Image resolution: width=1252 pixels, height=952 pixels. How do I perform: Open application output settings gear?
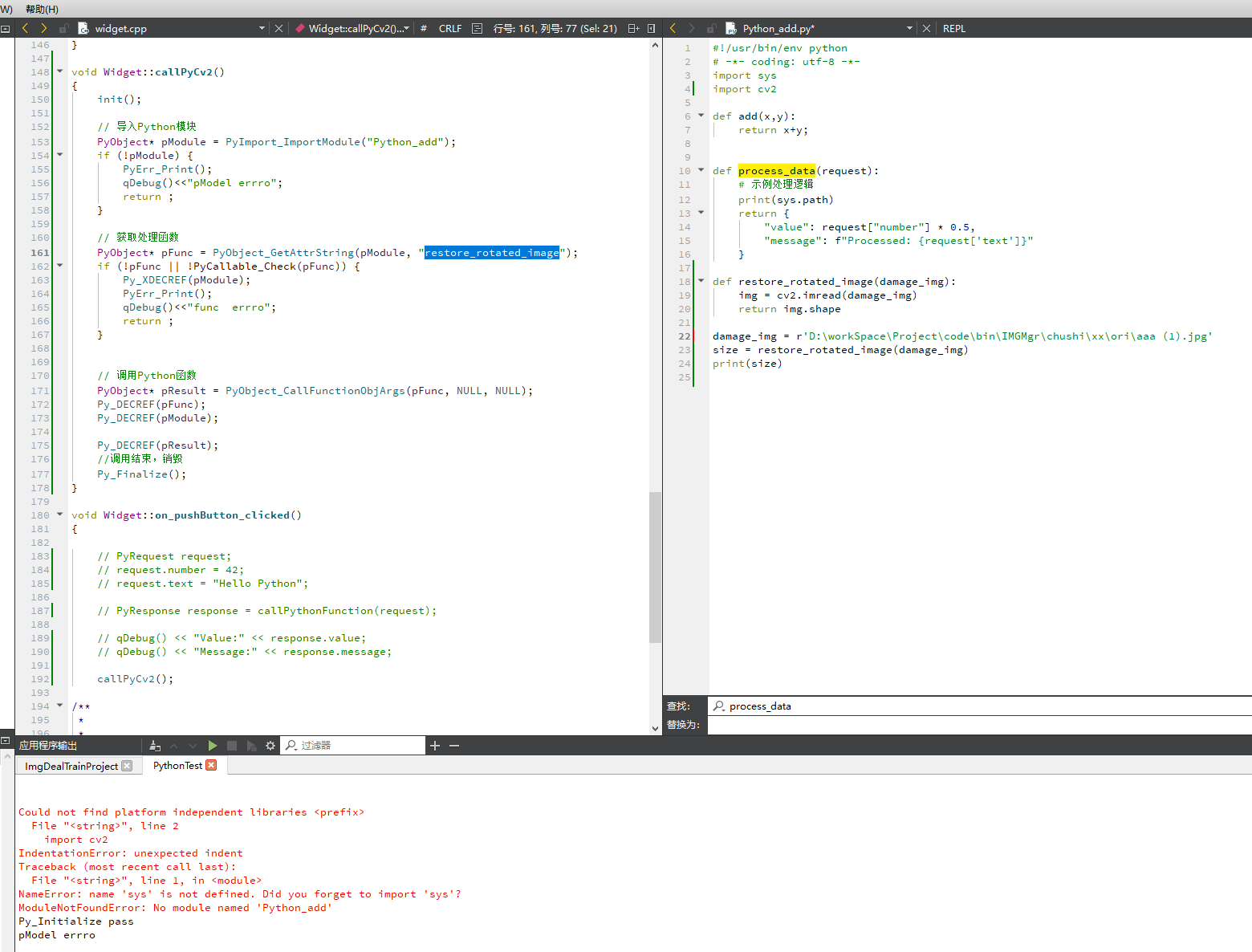tap(270, 746)
